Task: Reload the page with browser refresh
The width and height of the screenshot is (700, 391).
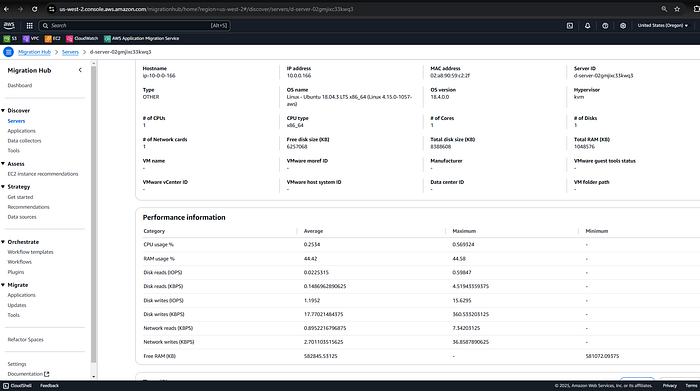Action: (34, 9)
